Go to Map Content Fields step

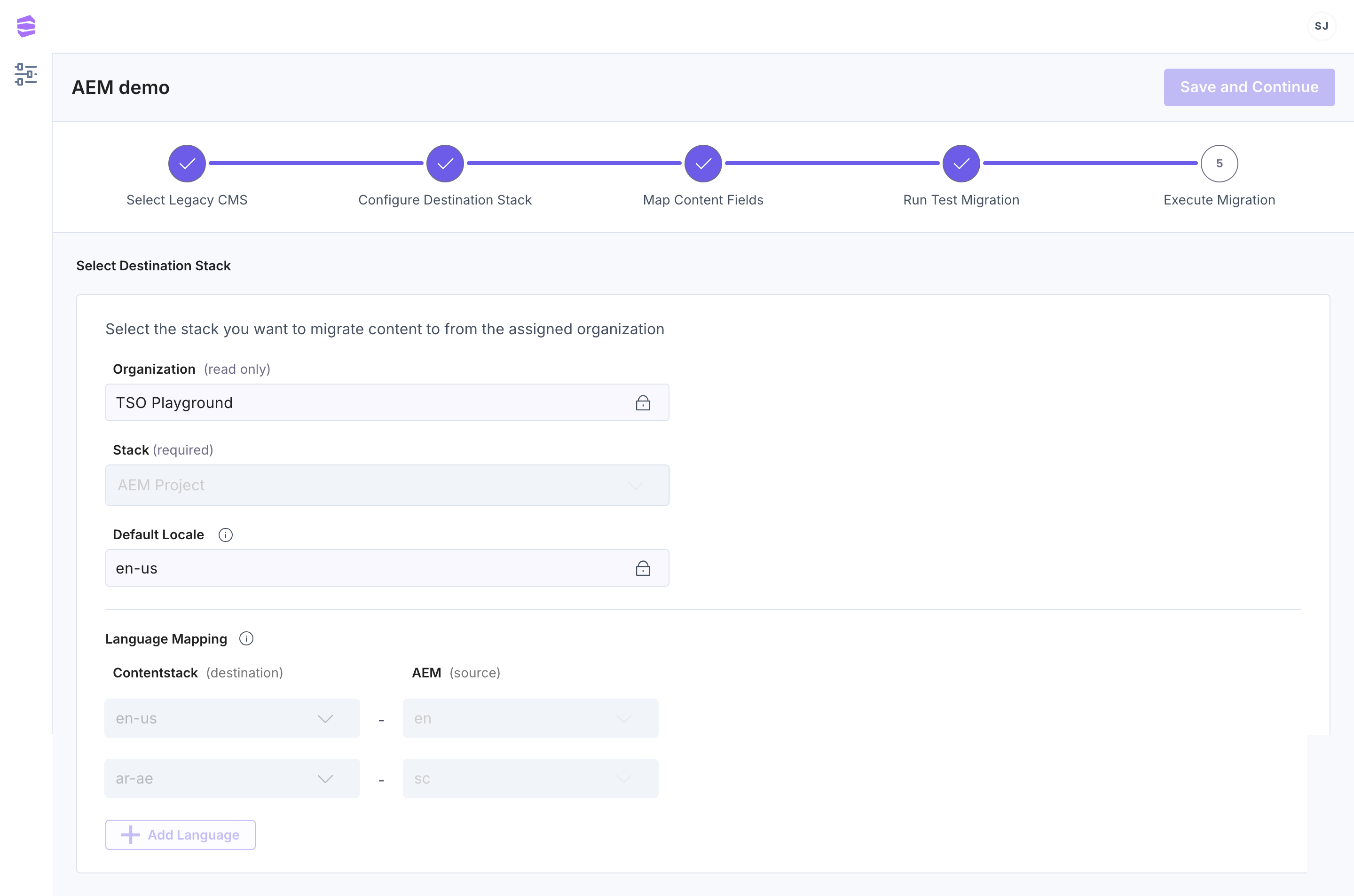(x=703, y=164)
